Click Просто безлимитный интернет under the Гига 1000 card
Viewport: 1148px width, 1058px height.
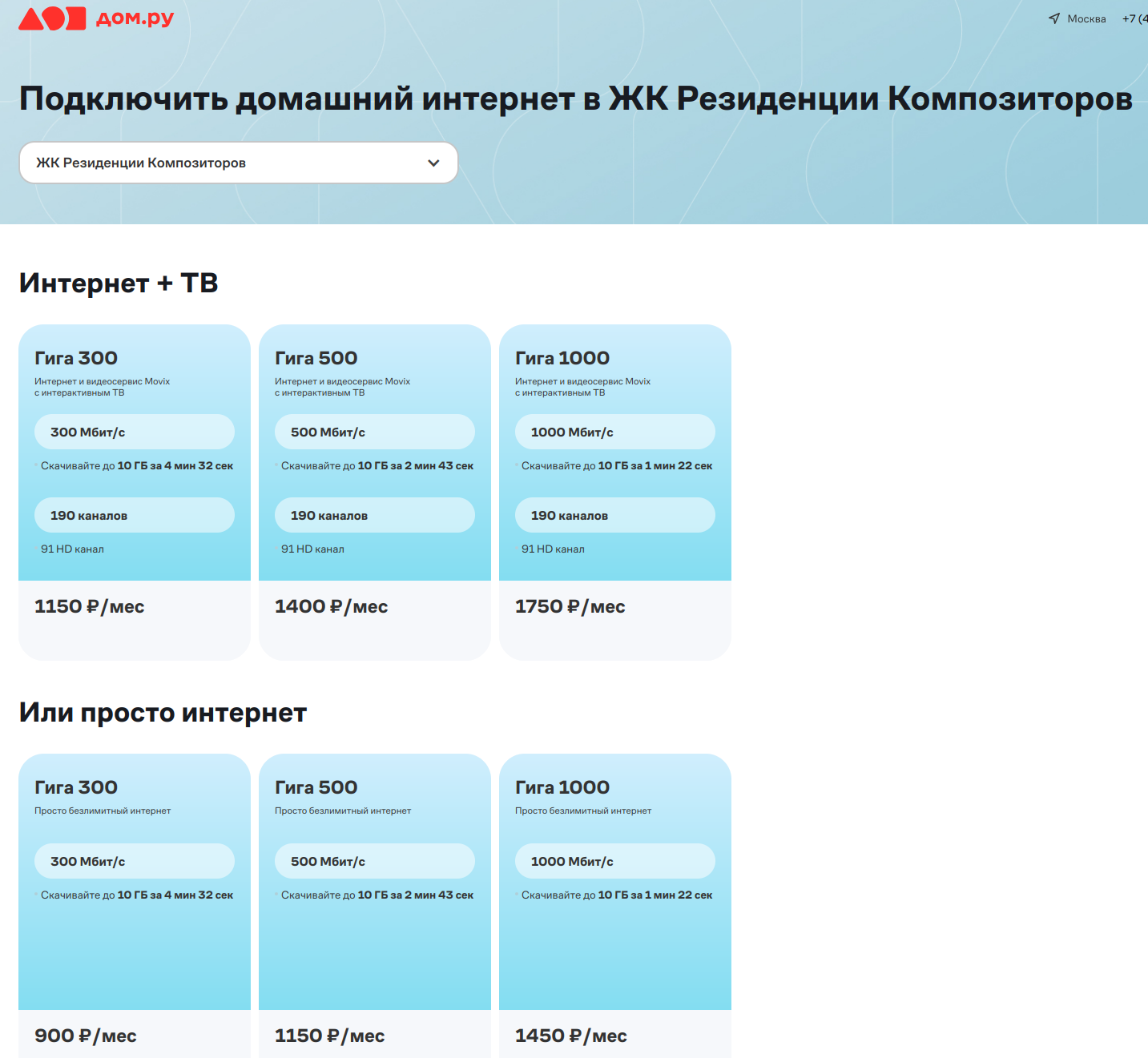(583, 811)
